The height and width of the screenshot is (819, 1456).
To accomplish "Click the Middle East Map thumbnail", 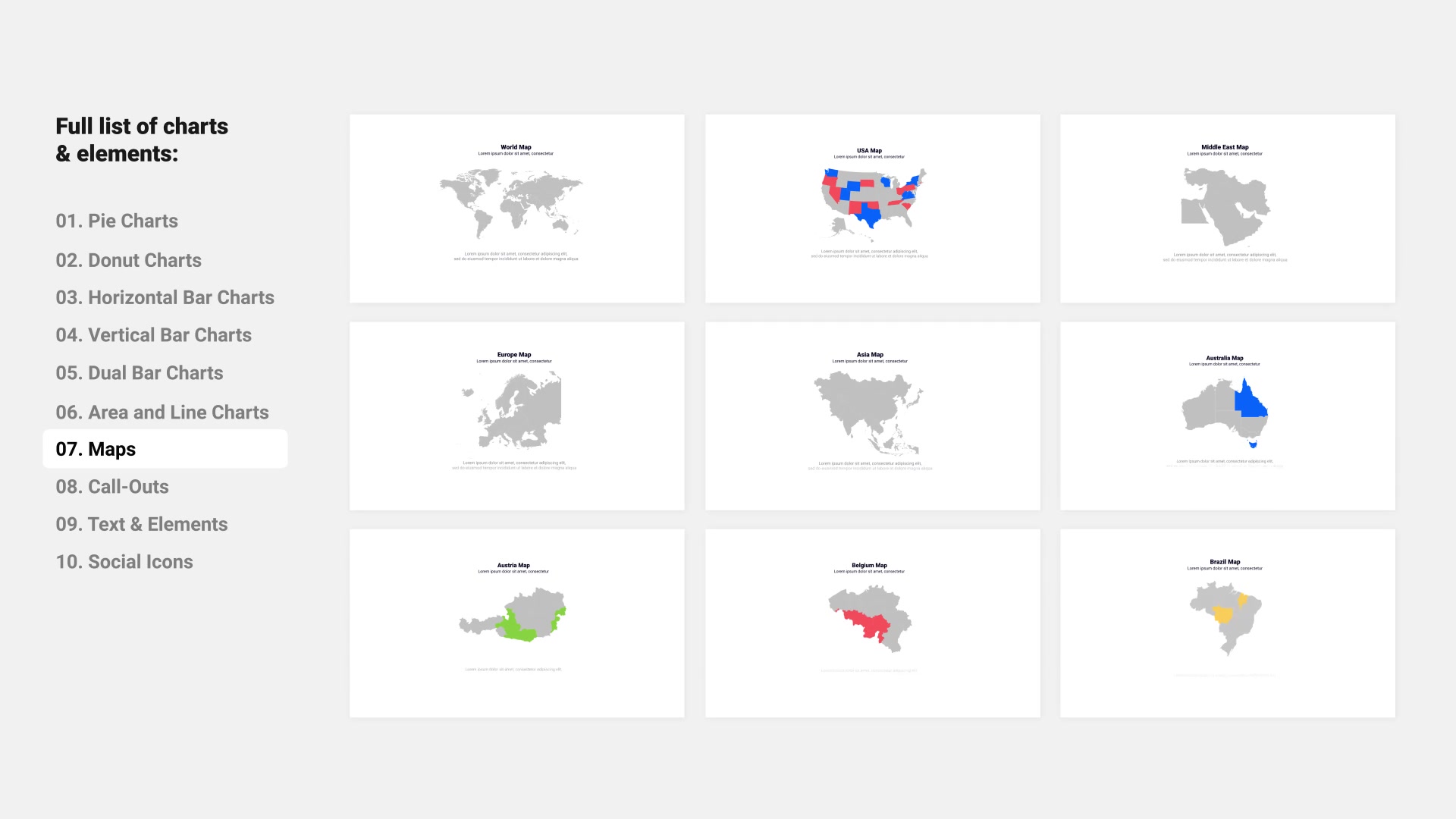I will click(1228, 208).
